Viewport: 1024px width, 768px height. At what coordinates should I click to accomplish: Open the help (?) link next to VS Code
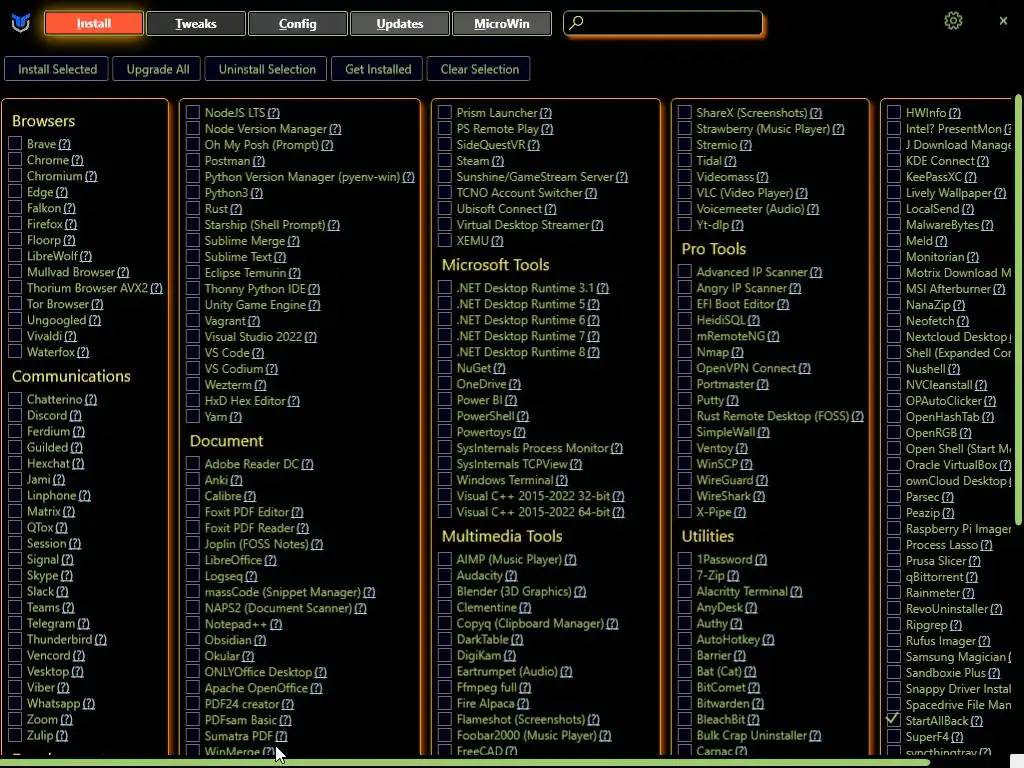[258, 353]
